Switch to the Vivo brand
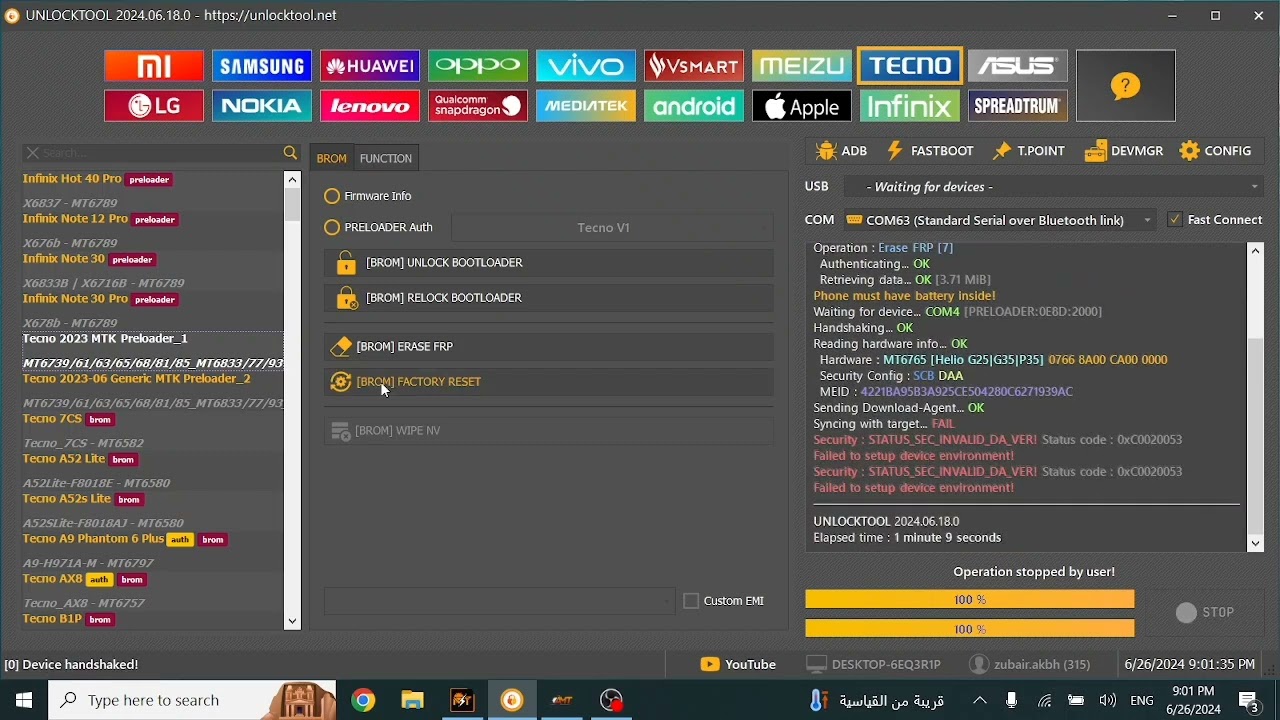The width and height of the screenshot is (1280, 720). click(x=586, y=66)
